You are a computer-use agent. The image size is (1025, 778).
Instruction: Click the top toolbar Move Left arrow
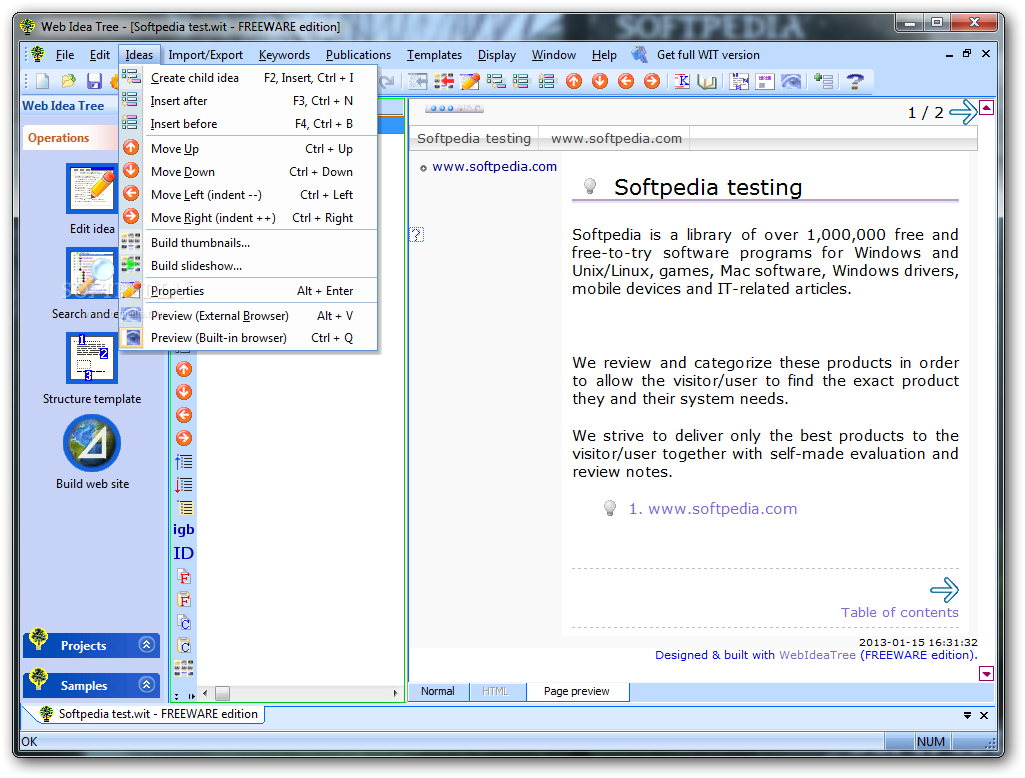(626, 81)
